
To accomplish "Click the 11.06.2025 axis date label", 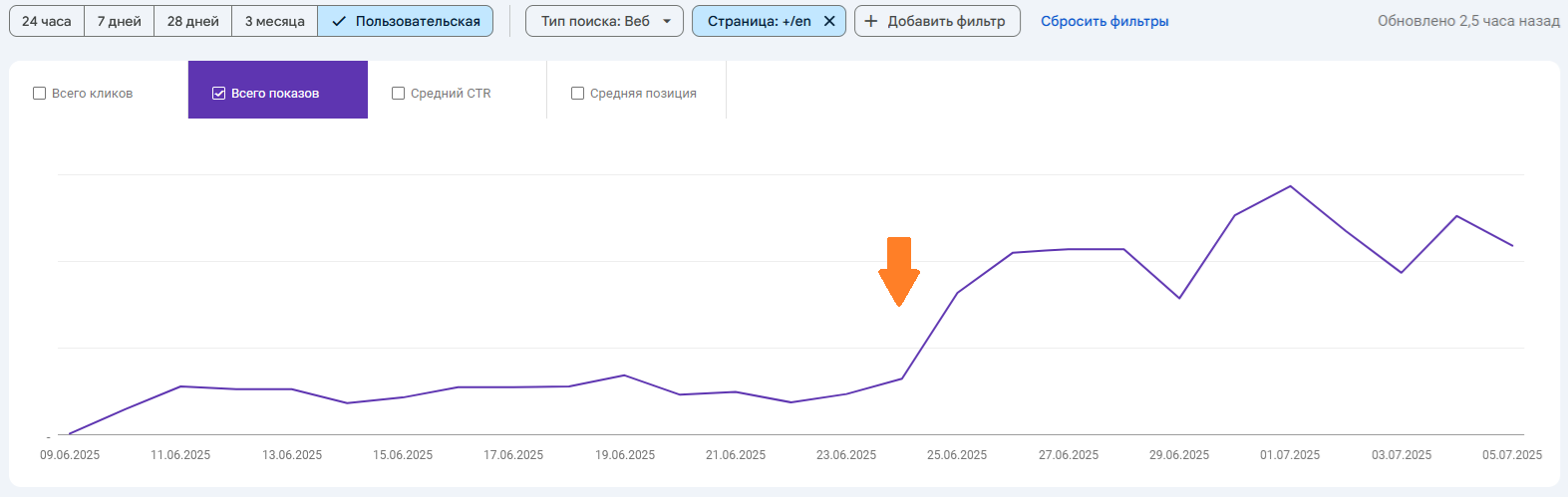I will coord(180,455).
